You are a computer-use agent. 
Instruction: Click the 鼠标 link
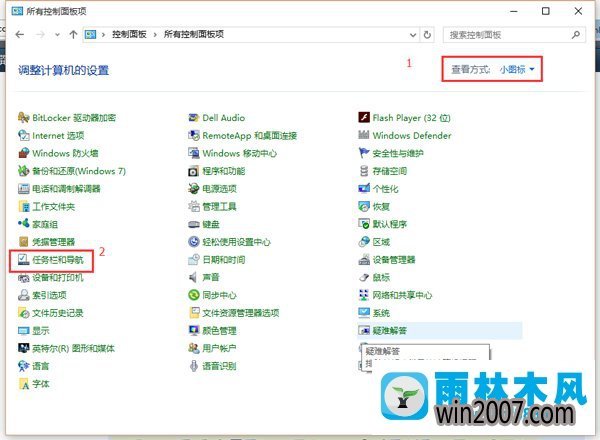[381, 277]
